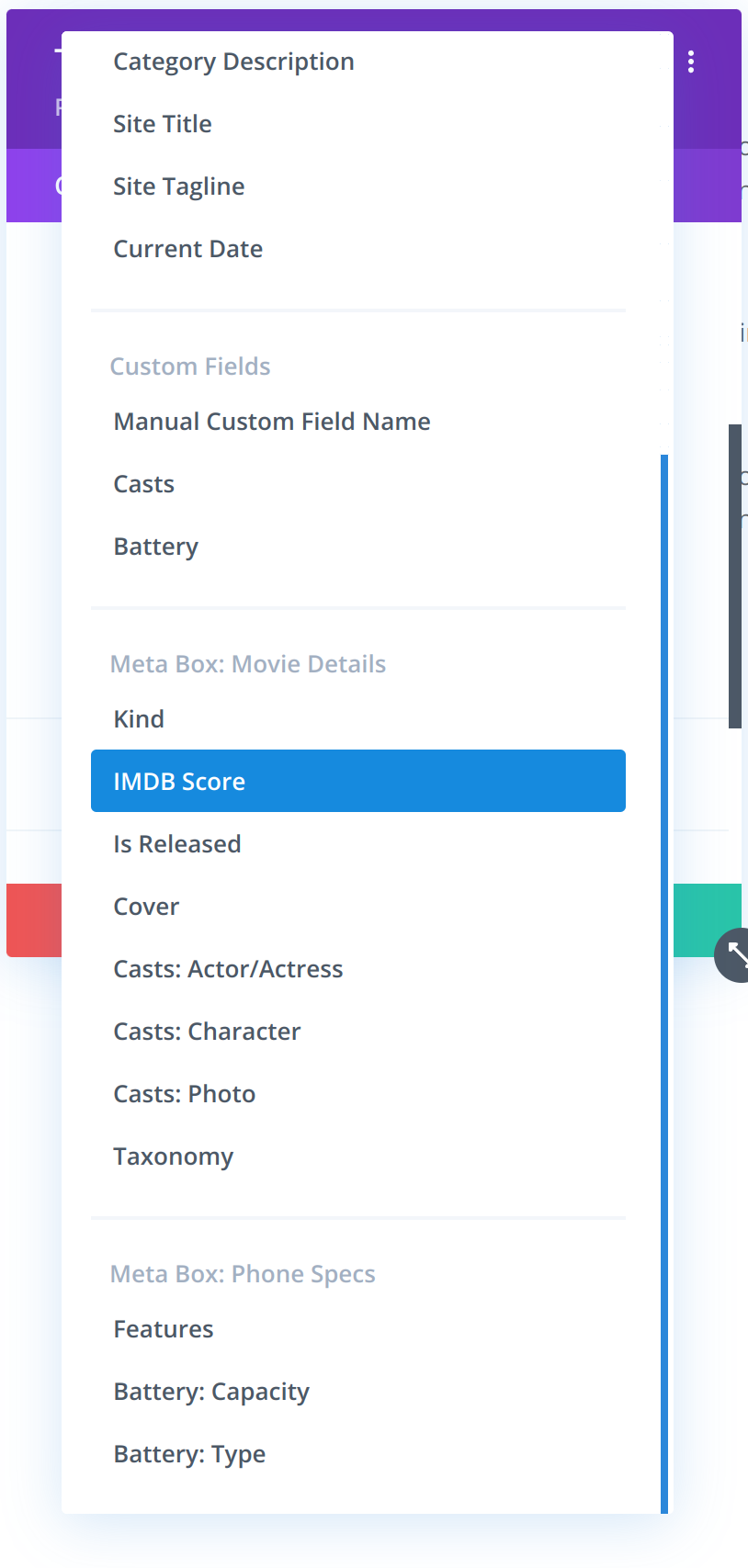Select Casts: Character option
748x1568 pixels.
[x=207, y=1032]
